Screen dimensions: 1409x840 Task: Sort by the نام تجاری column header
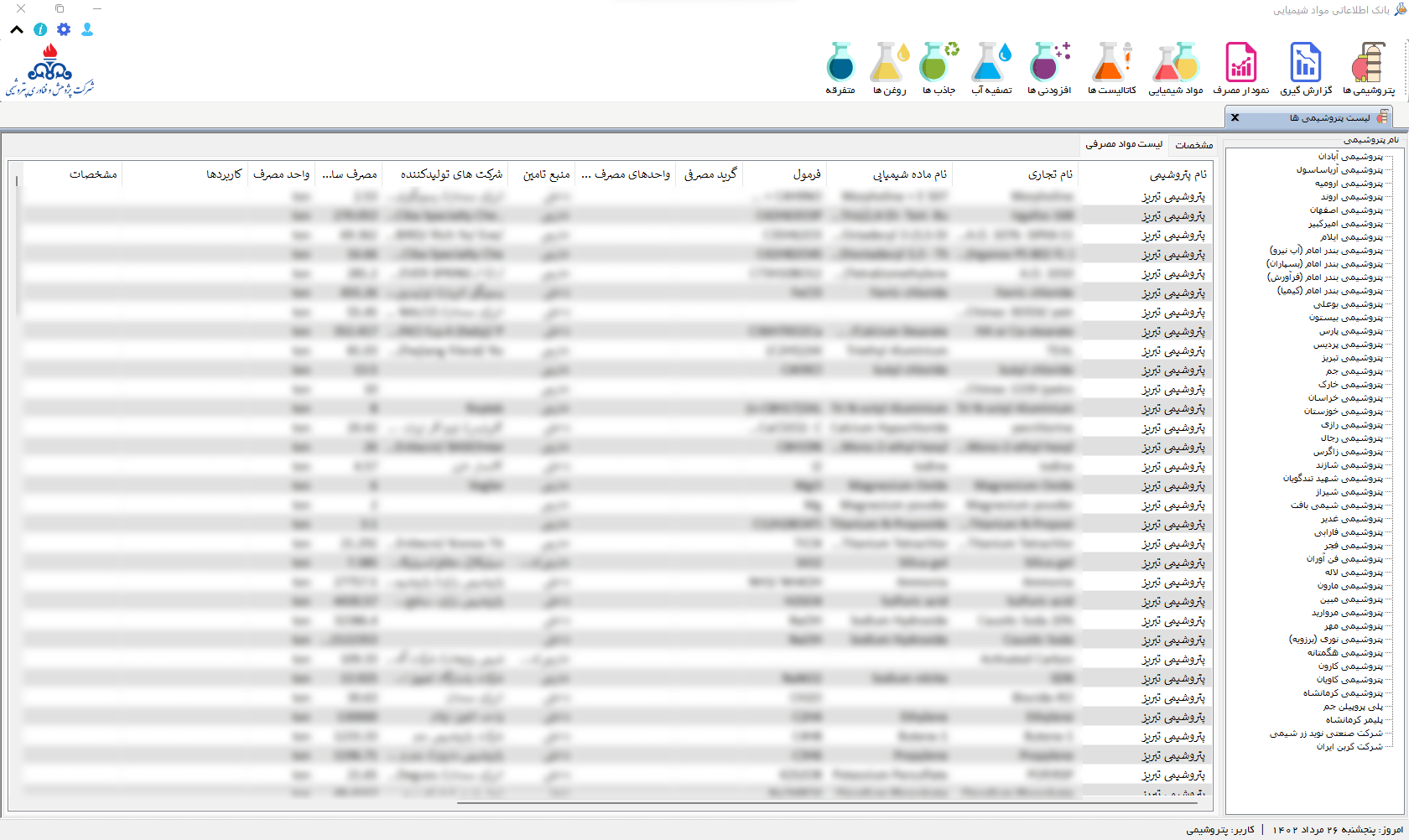click(1015, 174)
